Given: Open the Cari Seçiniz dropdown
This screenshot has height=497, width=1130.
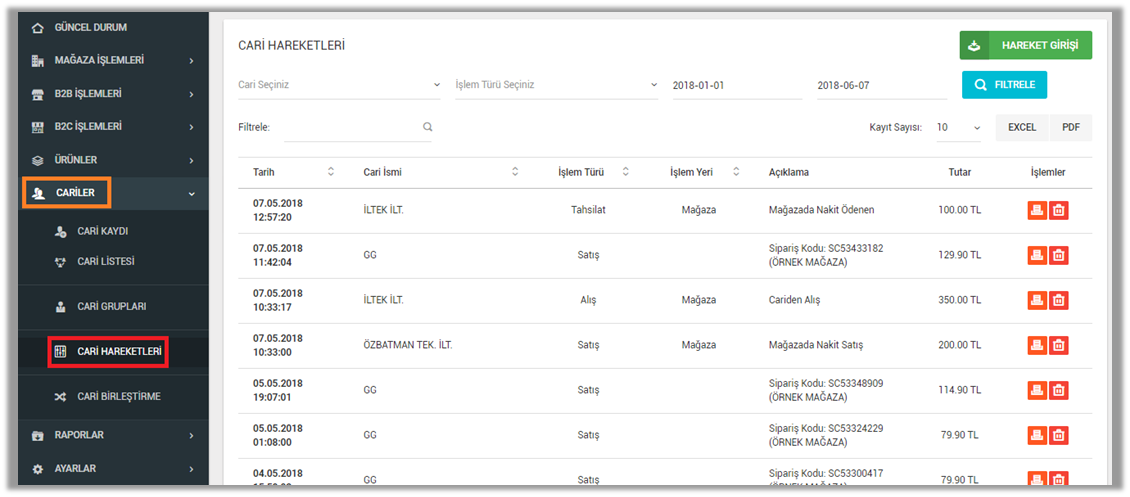Looking at the screenshot, I should (338, 85).
